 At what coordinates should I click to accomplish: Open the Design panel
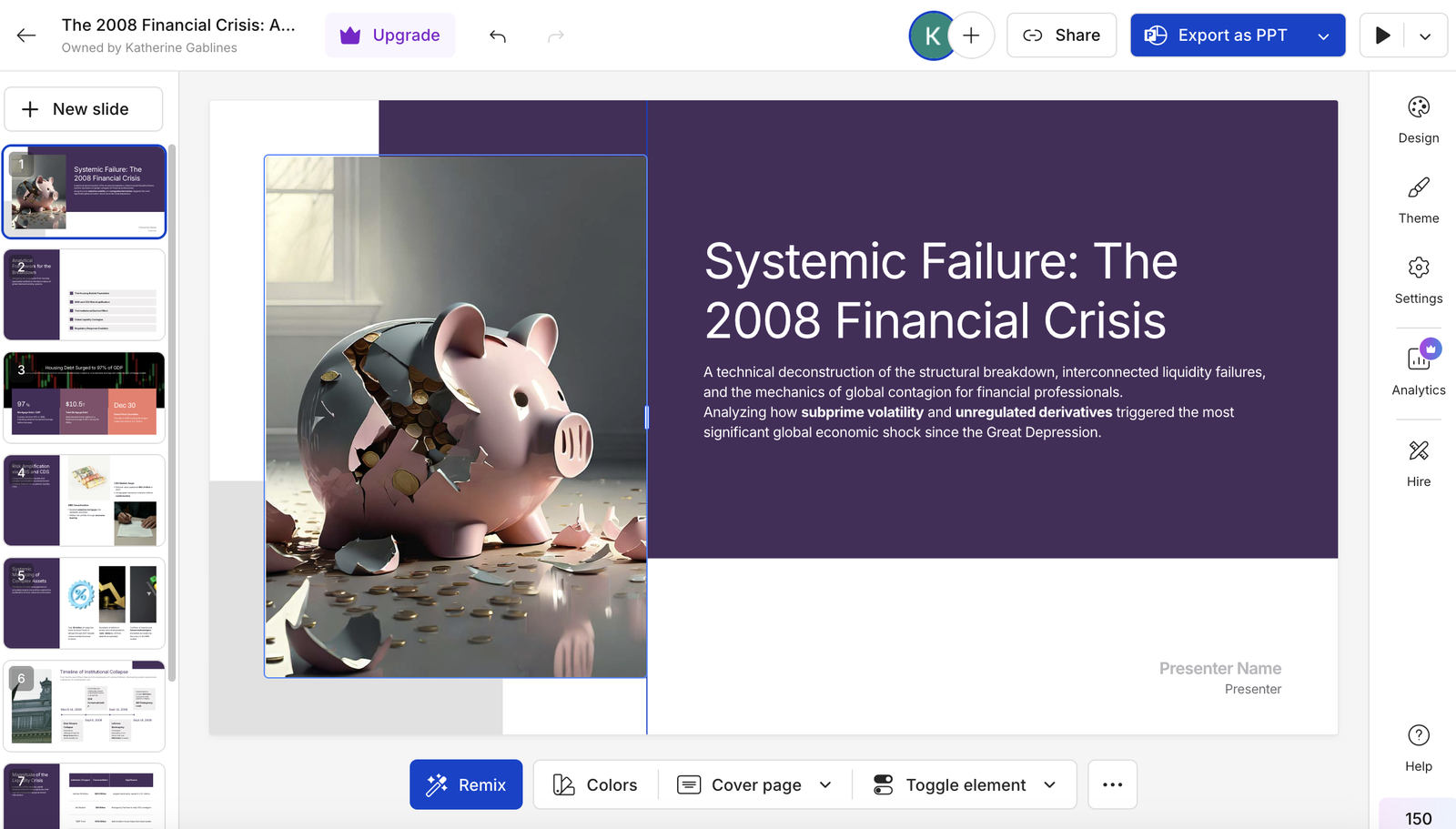point(1418,119)
